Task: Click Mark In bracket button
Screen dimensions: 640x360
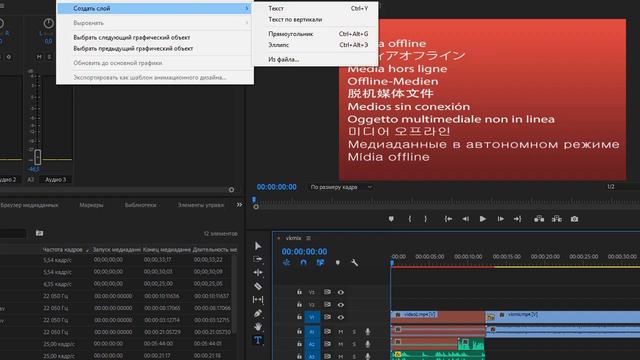Action: (x=410, y=219)
